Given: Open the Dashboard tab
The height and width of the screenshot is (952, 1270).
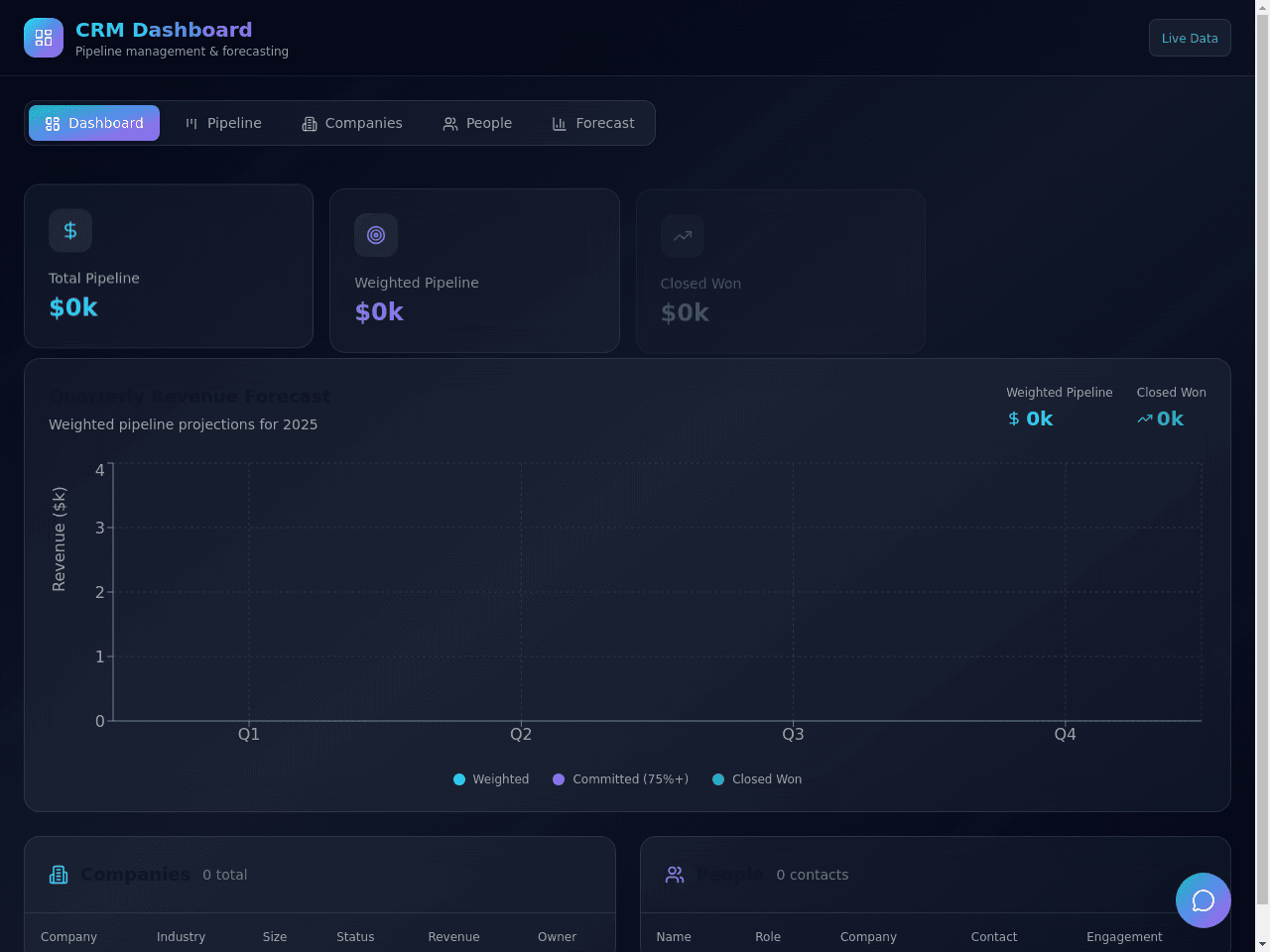Looking at the screenshot, I should click(94, 123).
